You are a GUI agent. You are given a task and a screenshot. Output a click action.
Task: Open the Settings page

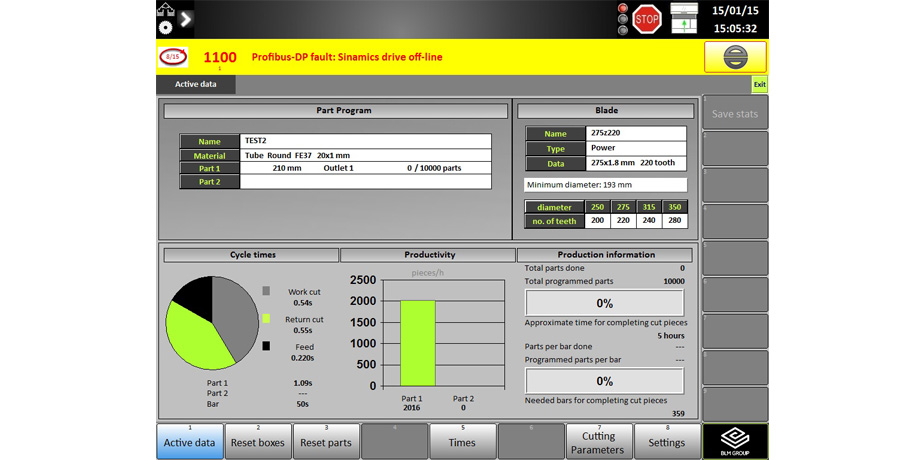coord(666,442)
